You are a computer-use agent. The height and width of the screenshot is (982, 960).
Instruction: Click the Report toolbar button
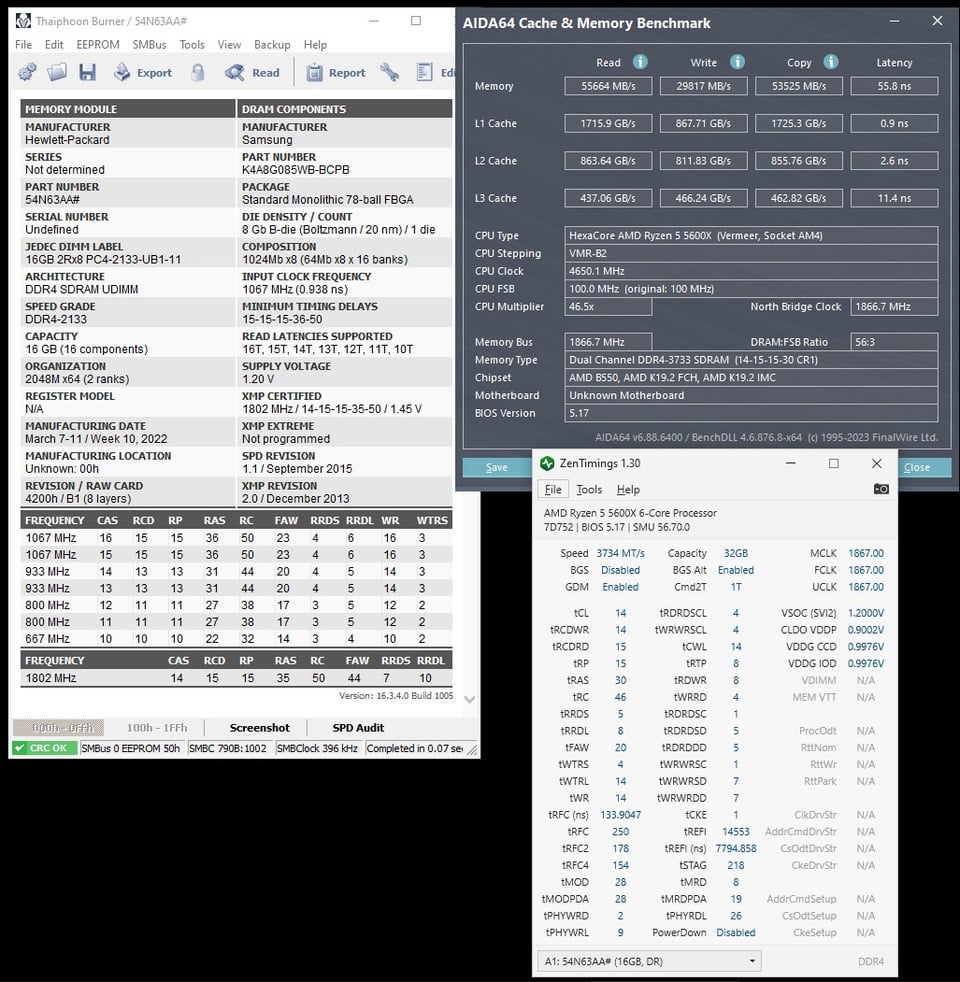click(336, 73)
